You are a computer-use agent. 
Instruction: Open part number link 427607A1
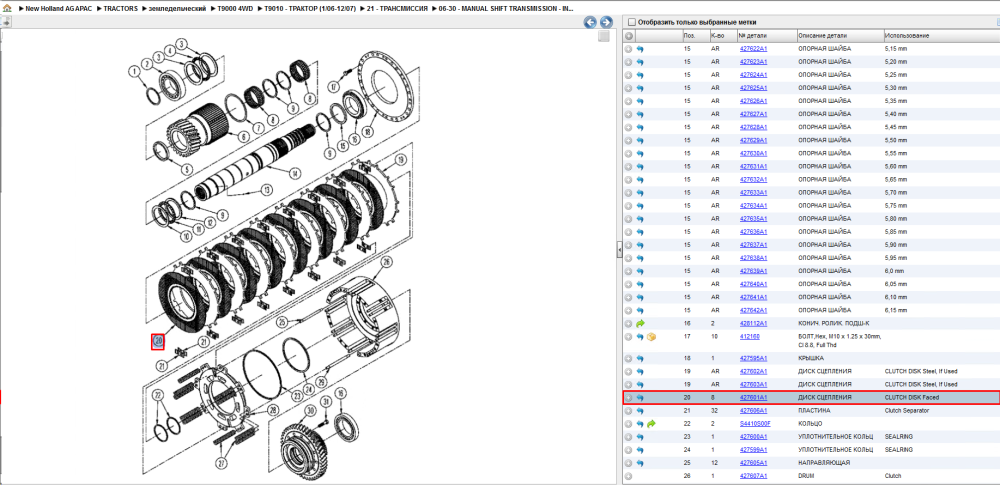click(x=753, y=476)
